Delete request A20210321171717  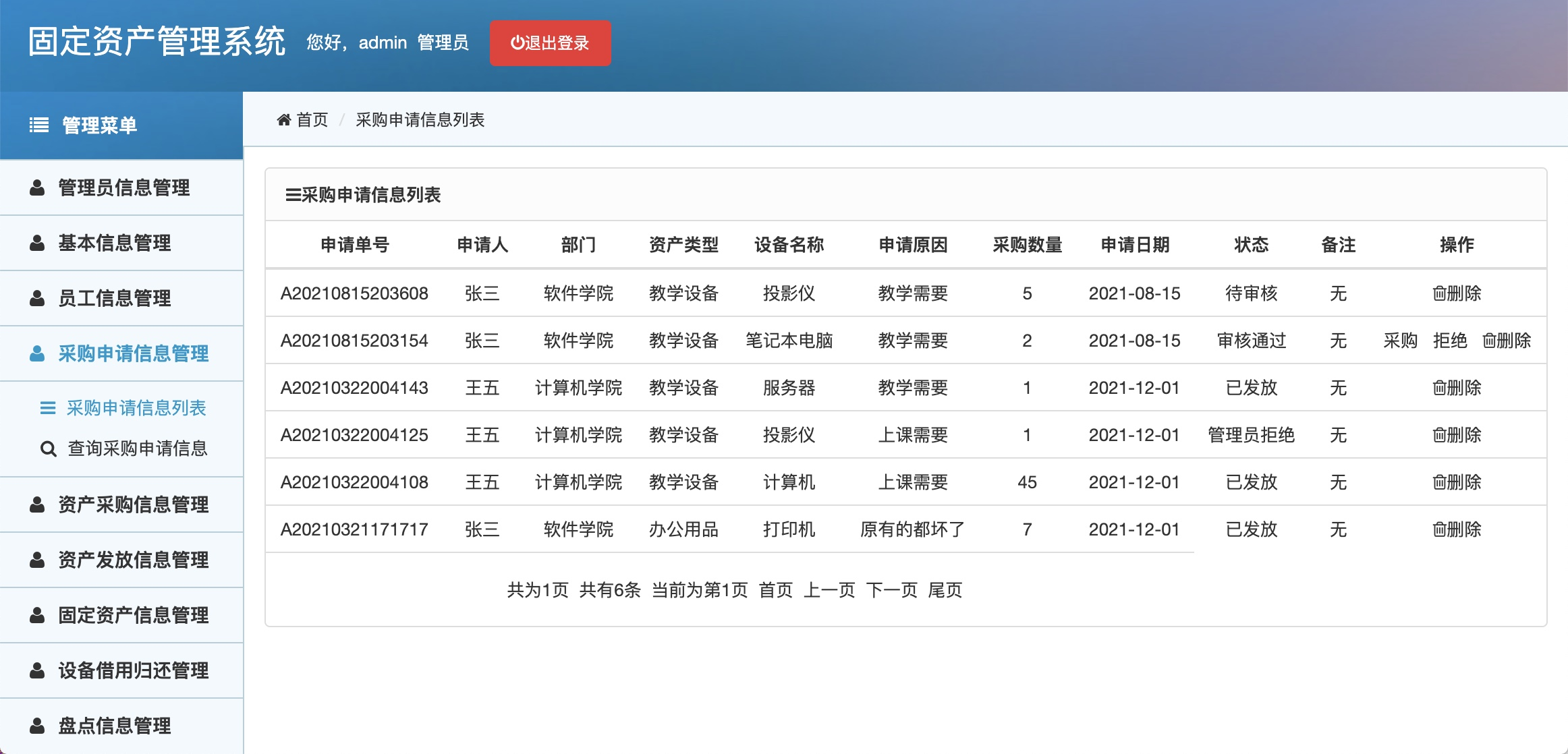click(1457, 529)
